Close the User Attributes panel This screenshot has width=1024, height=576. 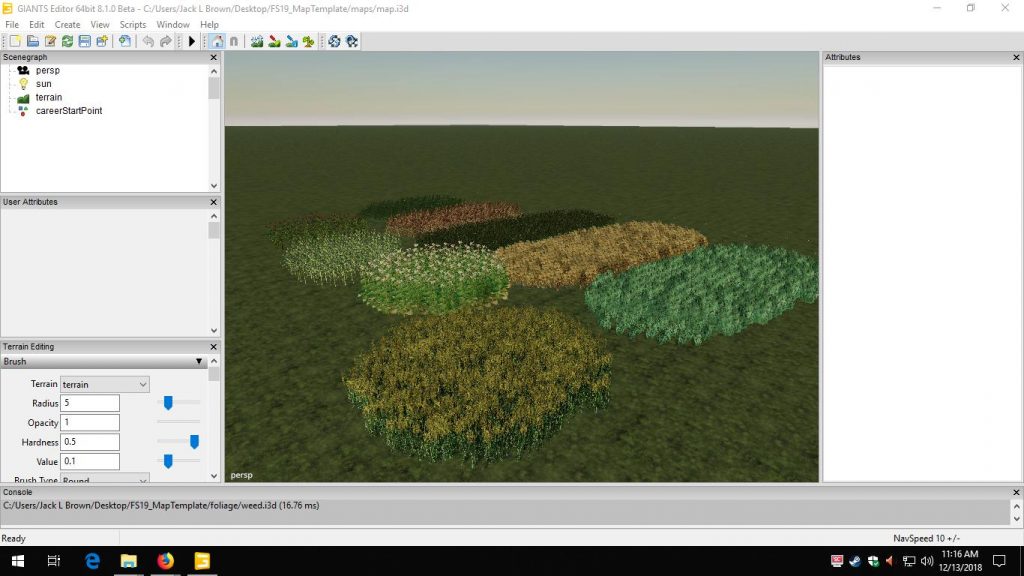pos(212,201)
